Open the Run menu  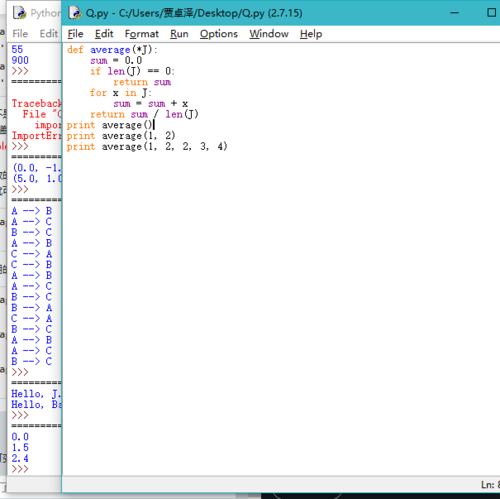179,34
